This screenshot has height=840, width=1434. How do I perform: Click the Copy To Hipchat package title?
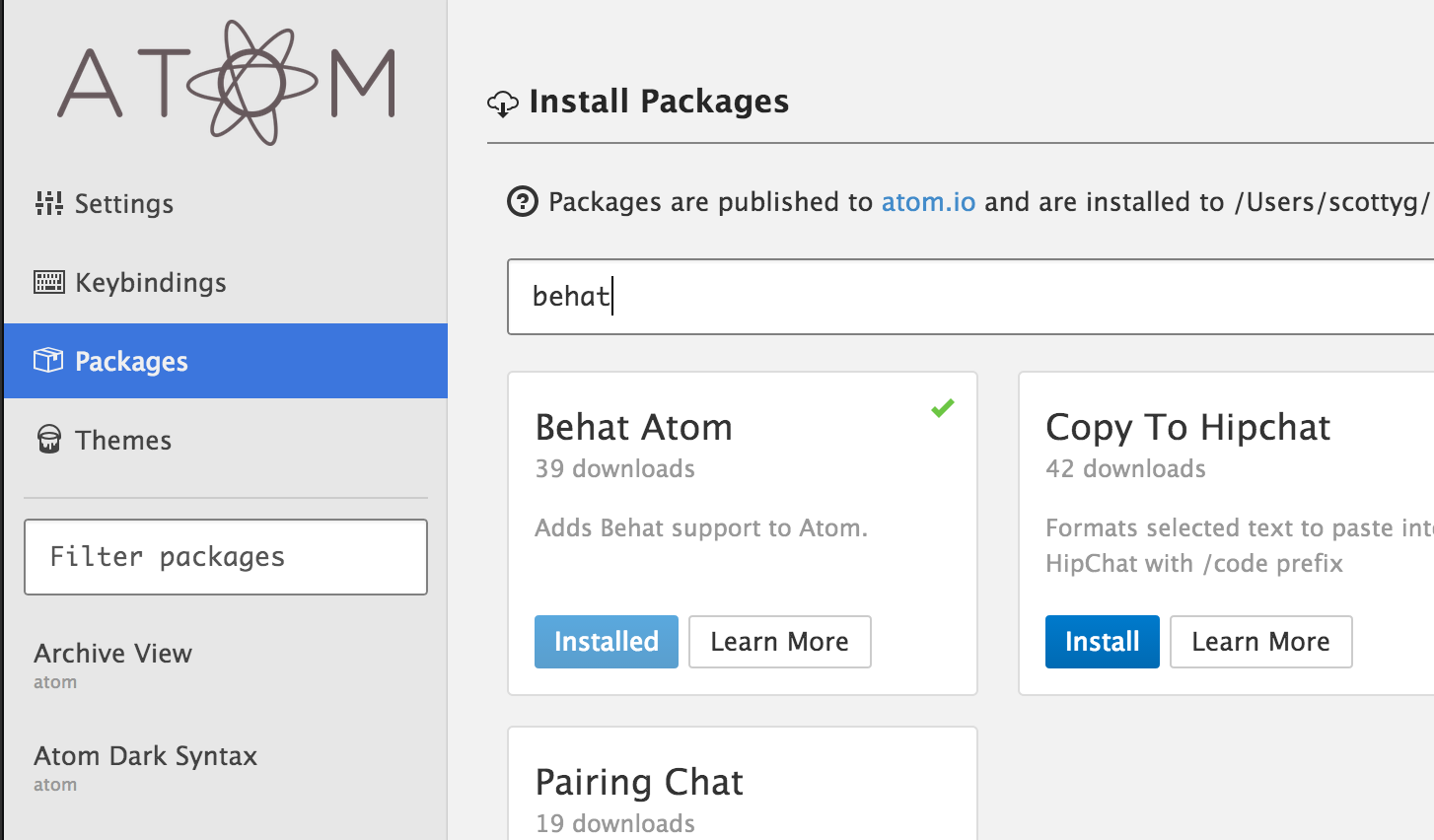(x=1188, y=428)
